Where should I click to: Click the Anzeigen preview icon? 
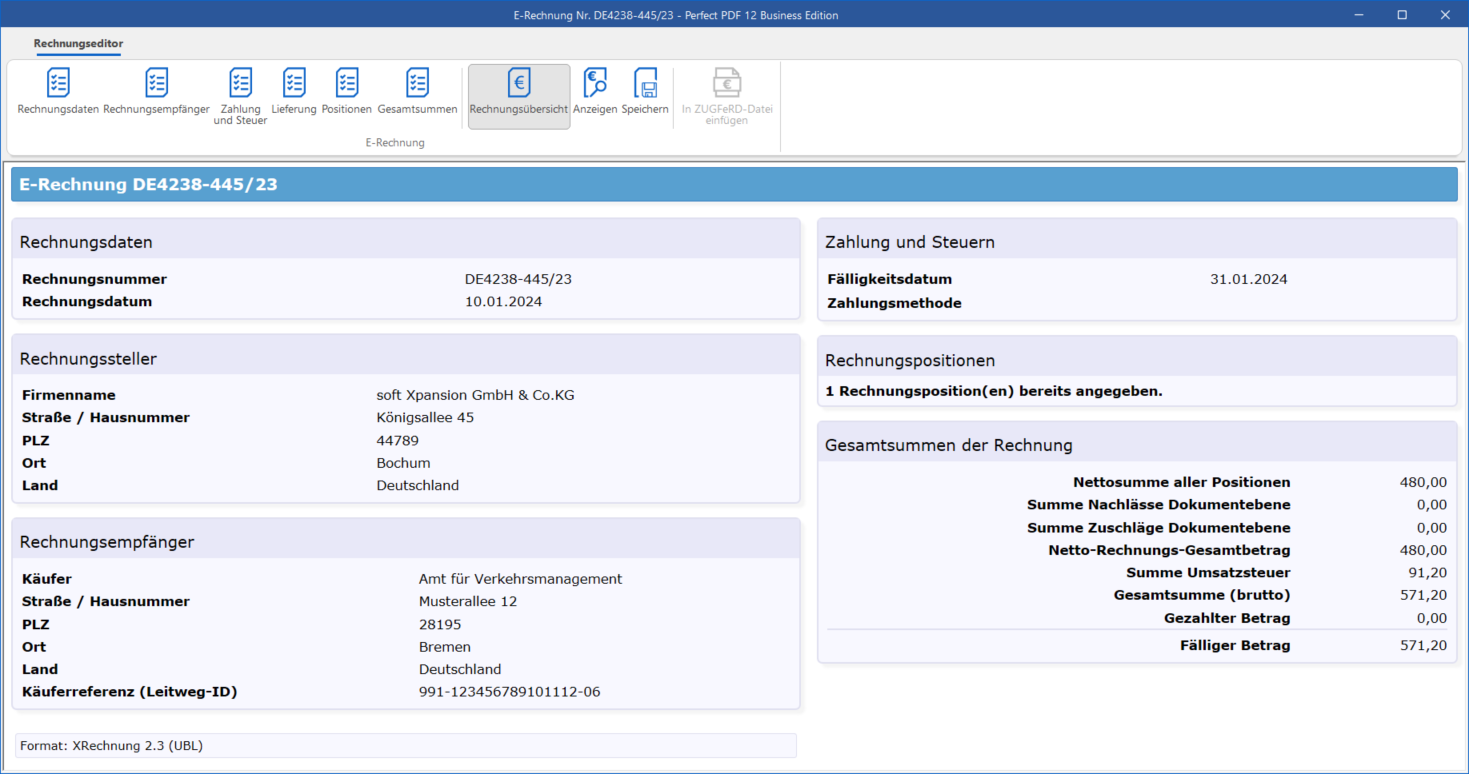tap(594, 95)
